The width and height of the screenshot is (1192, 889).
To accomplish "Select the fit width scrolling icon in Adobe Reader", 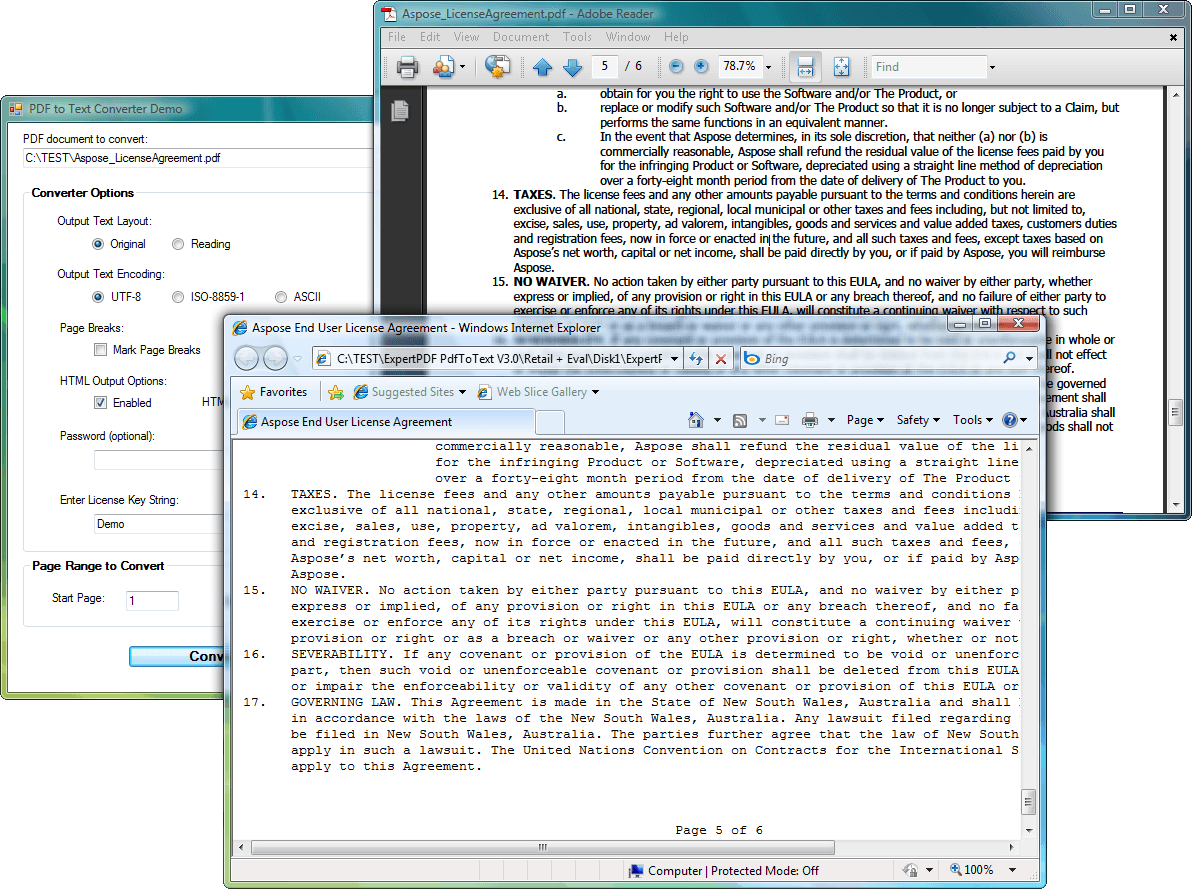I will (806, 67).
